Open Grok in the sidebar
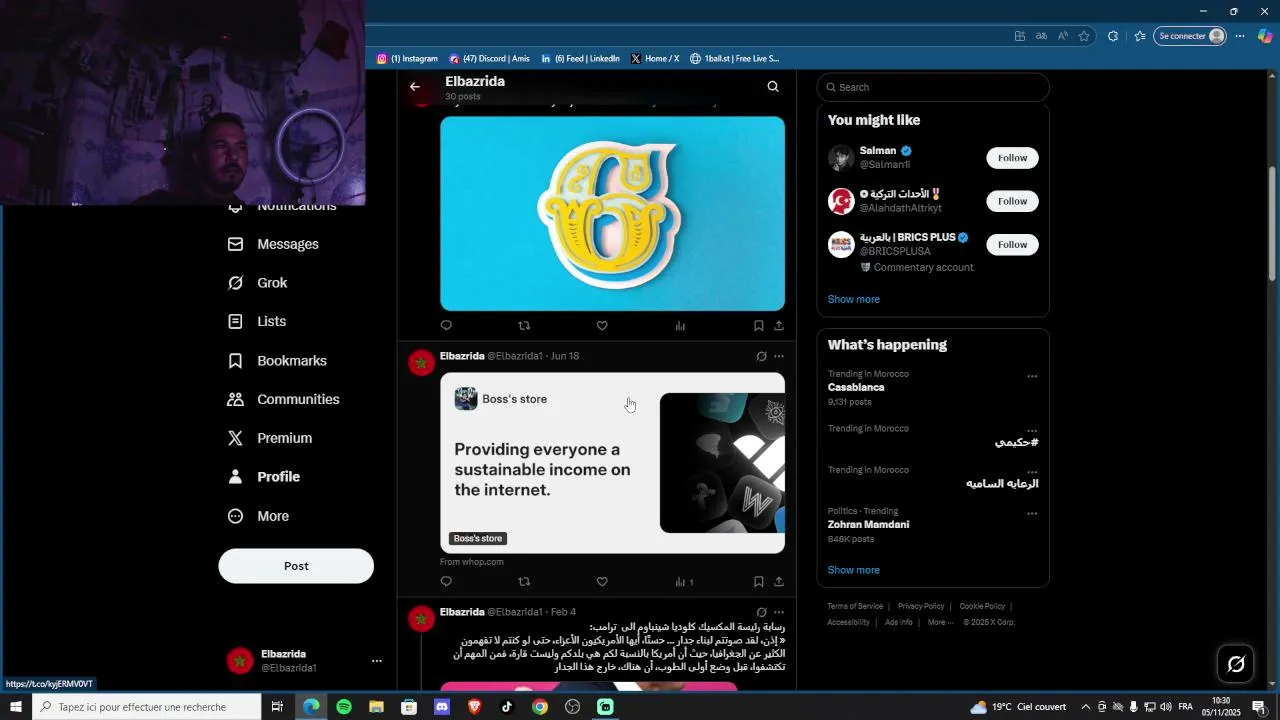1280x720 pixels. (257, 283)
